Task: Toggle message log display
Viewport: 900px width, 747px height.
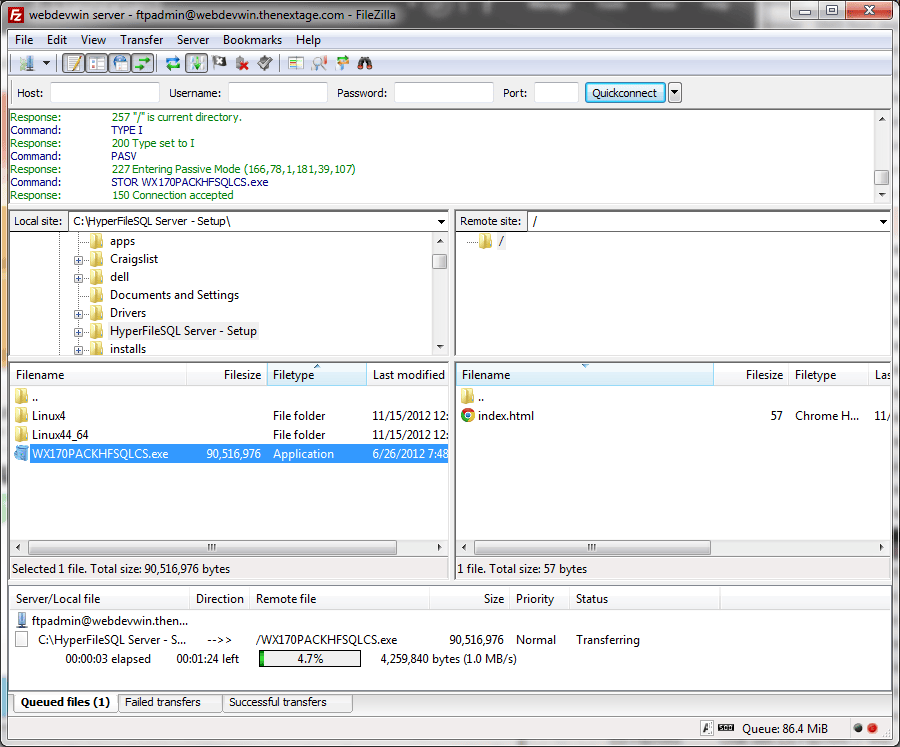Action: [73, 63]
